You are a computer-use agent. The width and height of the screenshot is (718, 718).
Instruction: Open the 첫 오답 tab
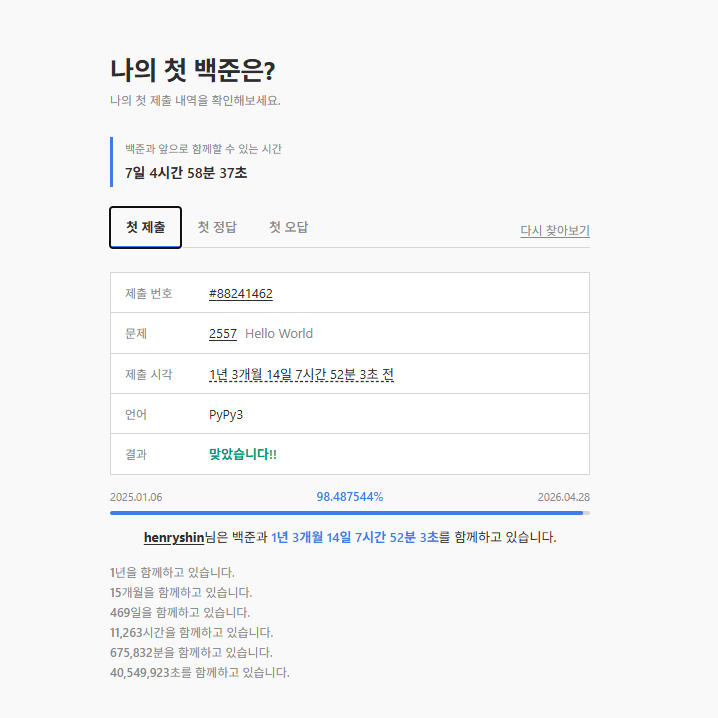point(288,227)
